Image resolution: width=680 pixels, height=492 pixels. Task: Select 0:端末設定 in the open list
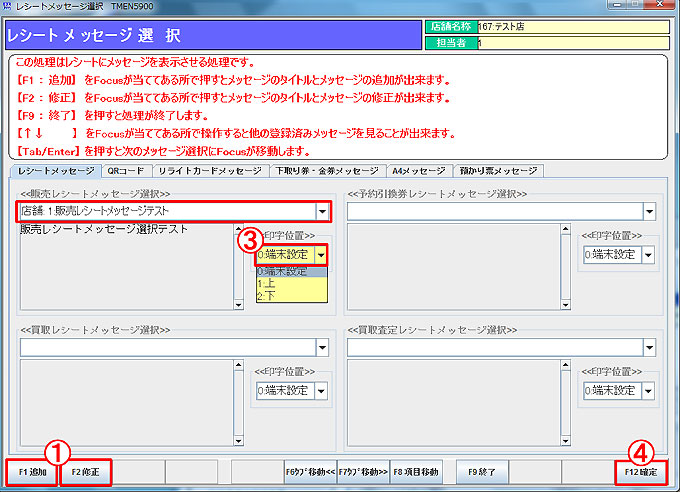tap(291, 272)
